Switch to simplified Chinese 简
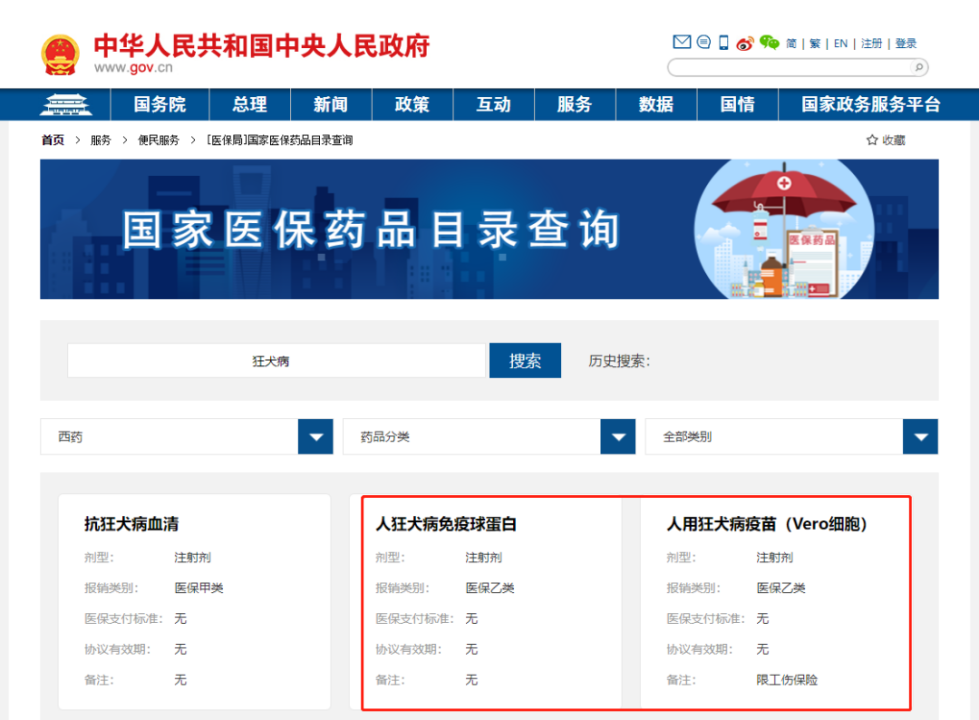Viewport: 979px width, 720px height. coord(791,43)
